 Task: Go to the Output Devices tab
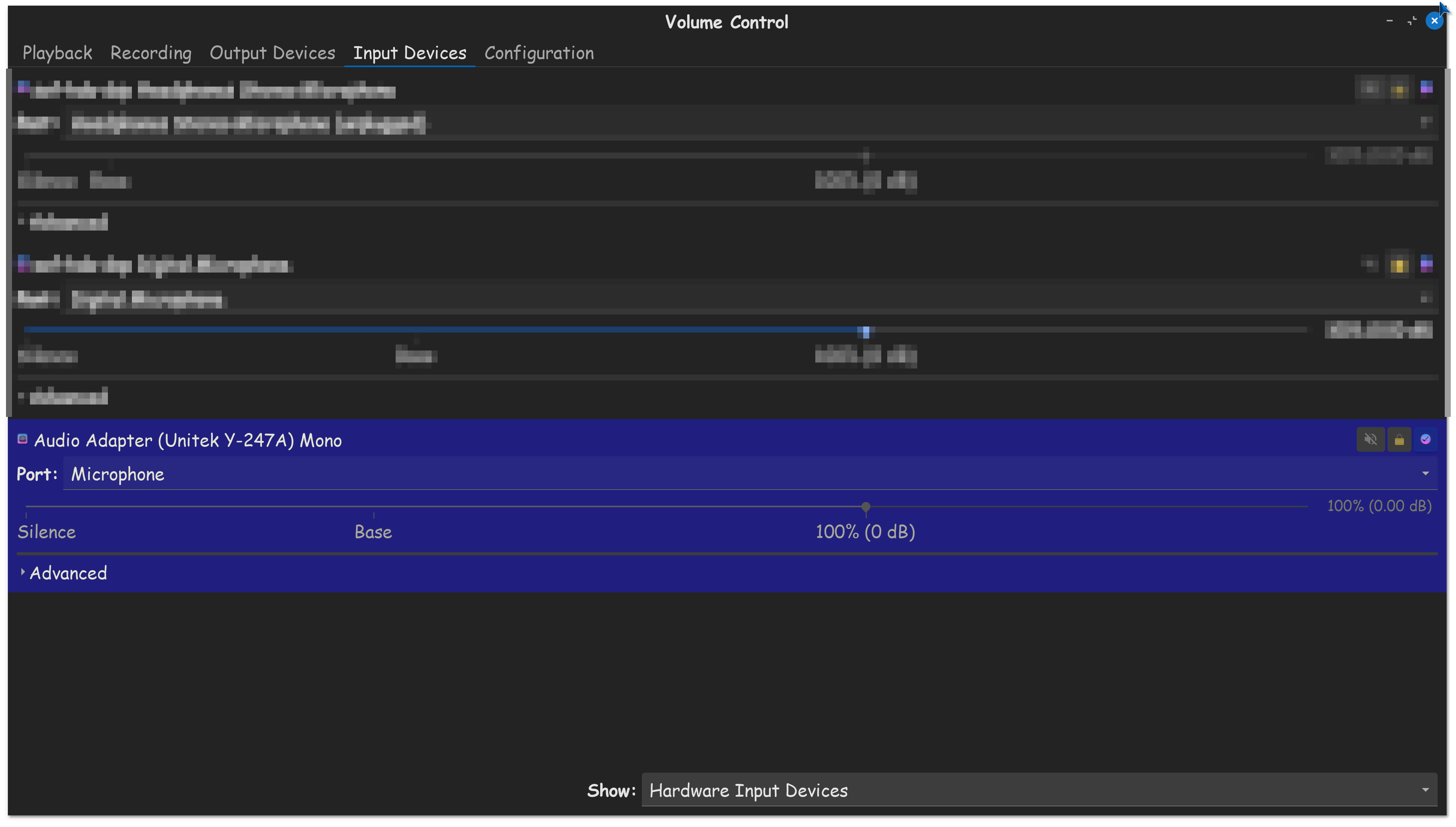272,53
